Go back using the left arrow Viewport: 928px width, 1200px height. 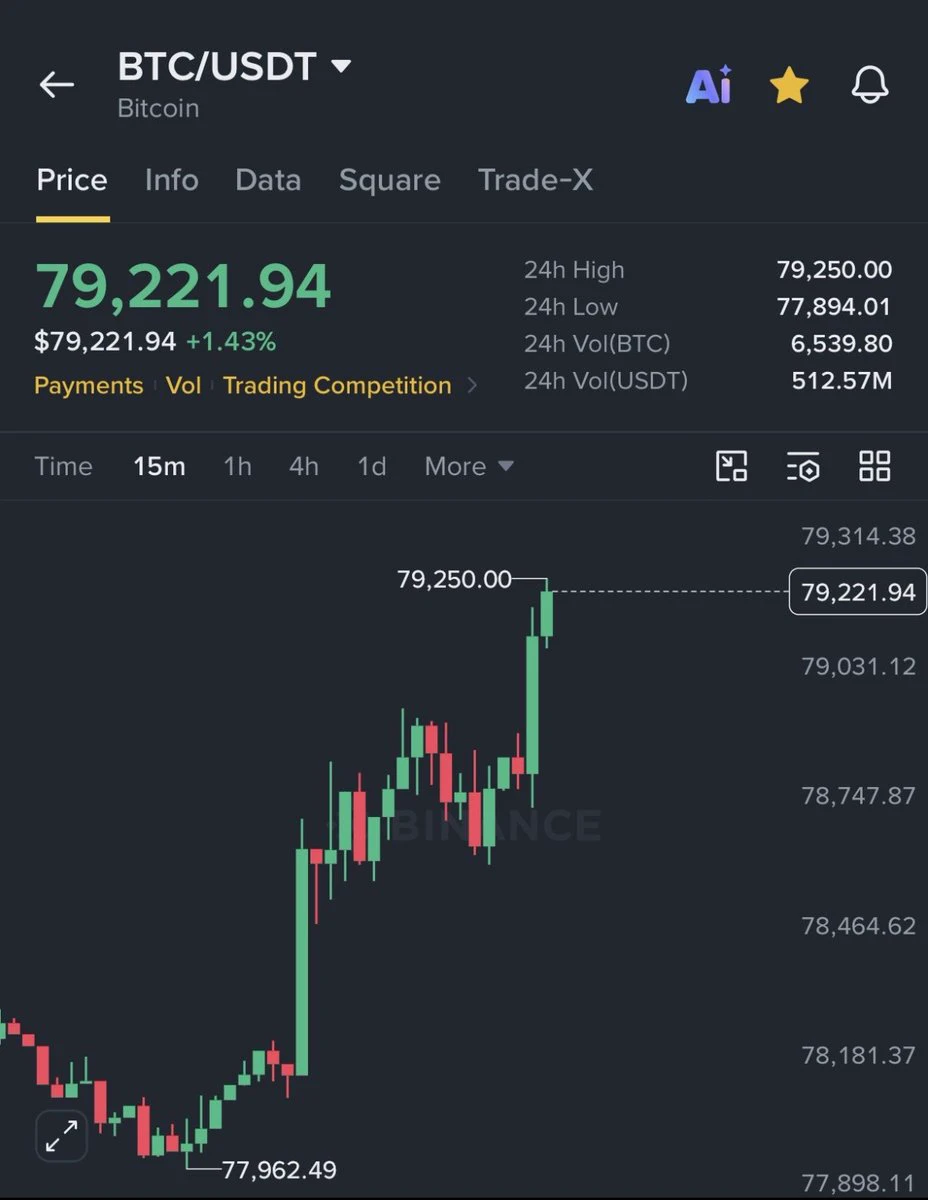pyautogui.click(x=56, y=85)
